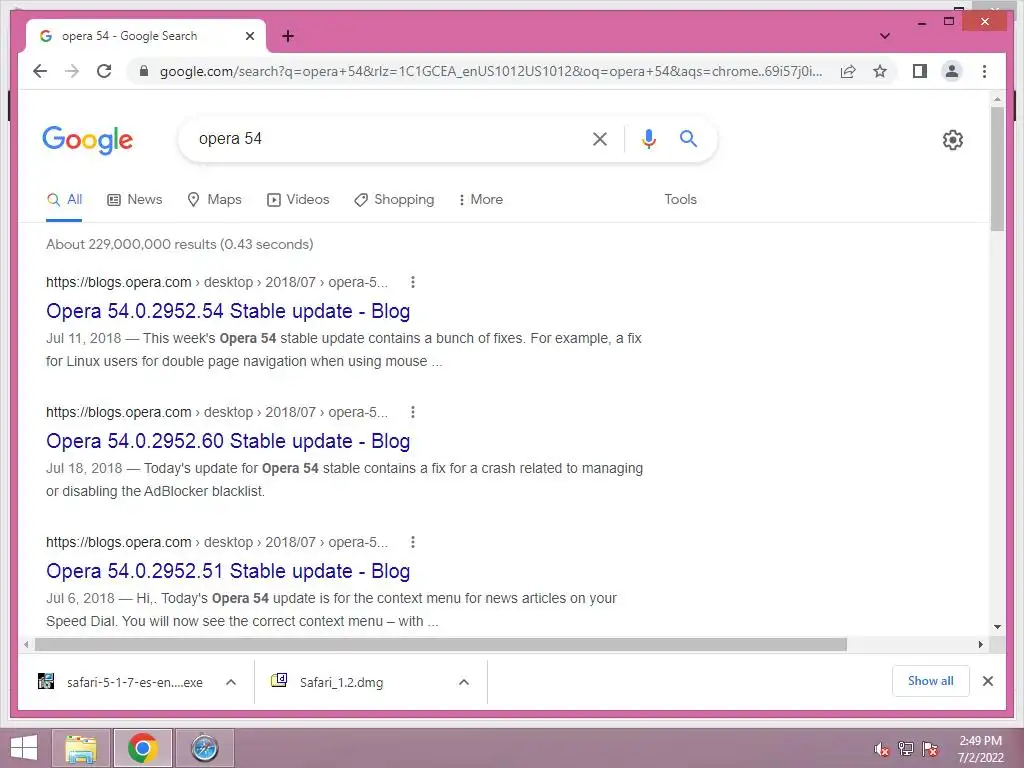Share this page from the address bar
The height and width of the screenshot is (768, 1024).
(x=848, y=71)
